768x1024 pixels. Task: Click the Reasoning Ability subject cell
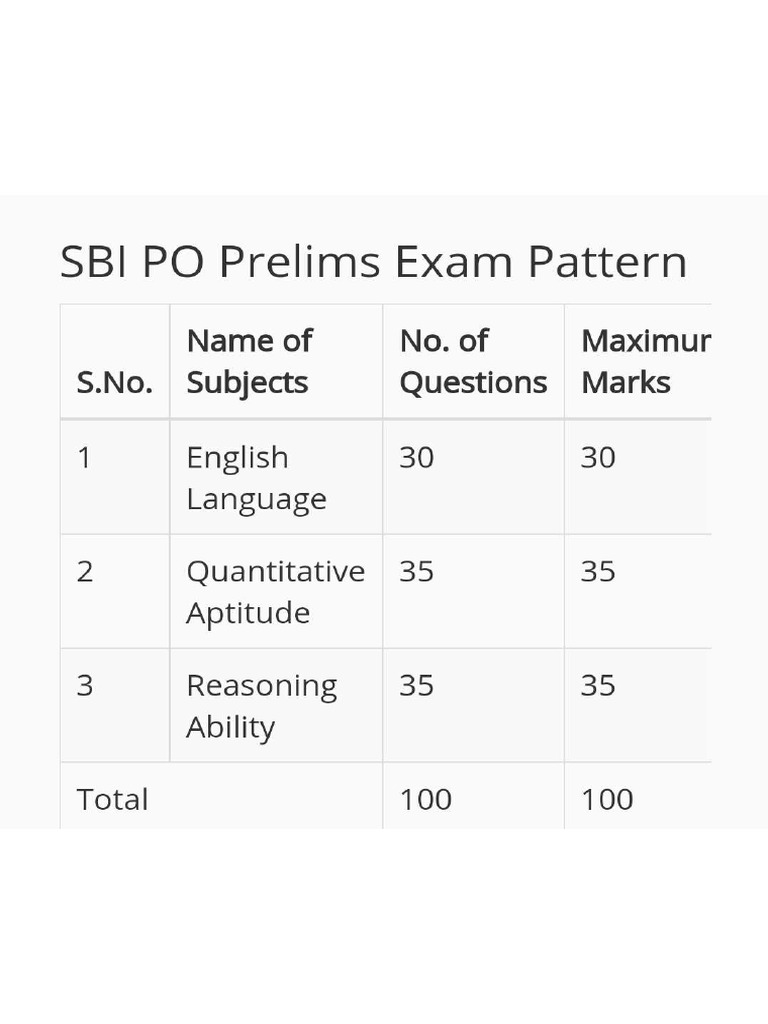(261, 705)
